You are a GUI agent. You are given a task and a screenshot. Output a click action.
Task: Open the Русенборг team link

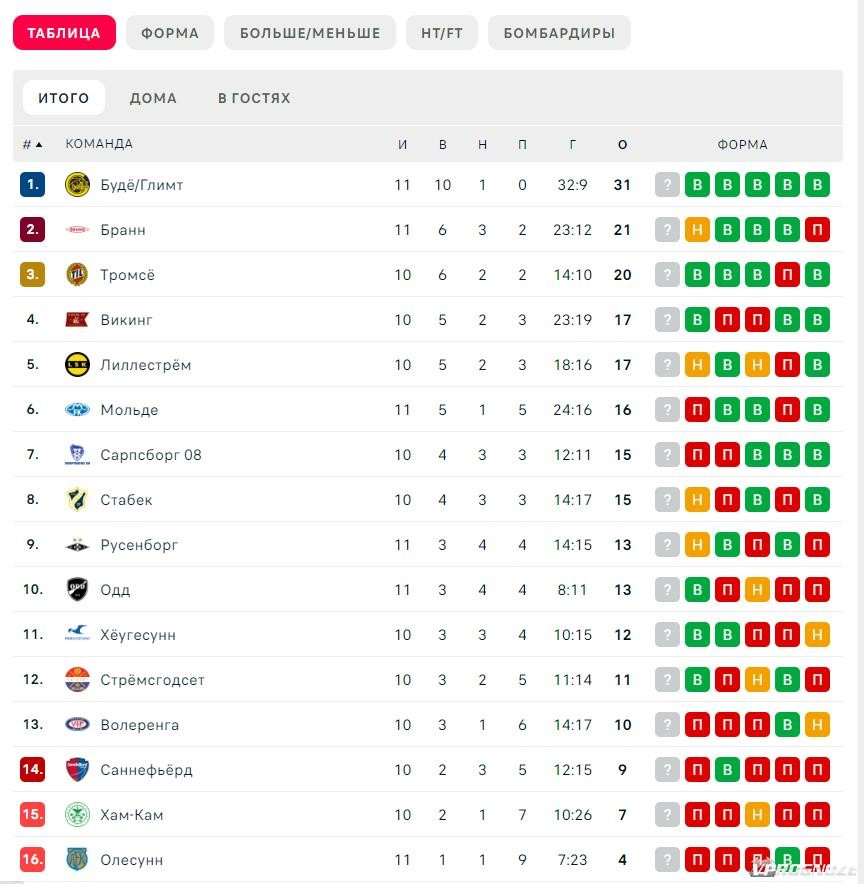(x=139, y=545)
